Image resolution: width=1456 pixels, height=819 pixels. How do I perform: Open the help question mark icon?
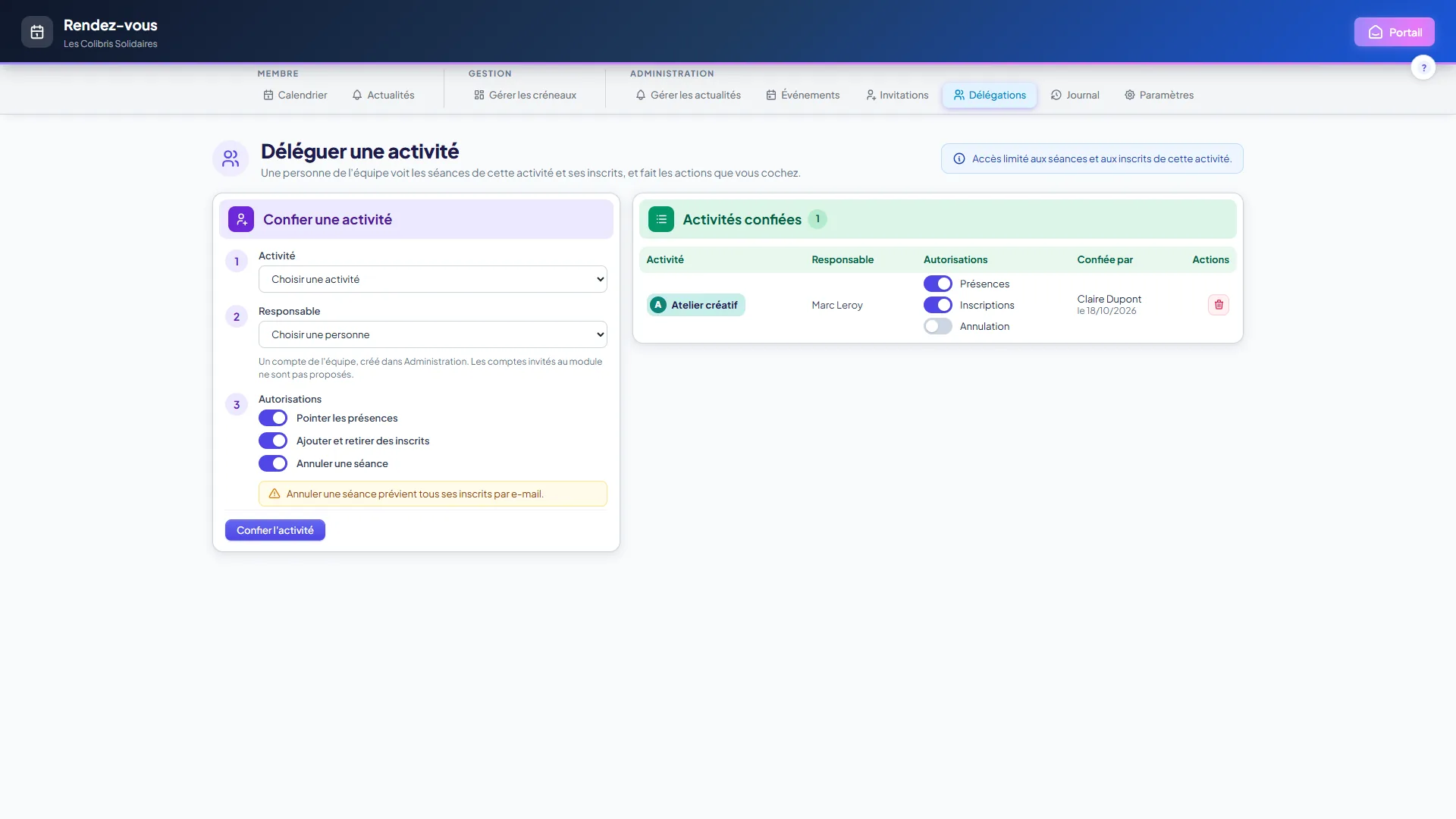click(x=1423, y=67)
